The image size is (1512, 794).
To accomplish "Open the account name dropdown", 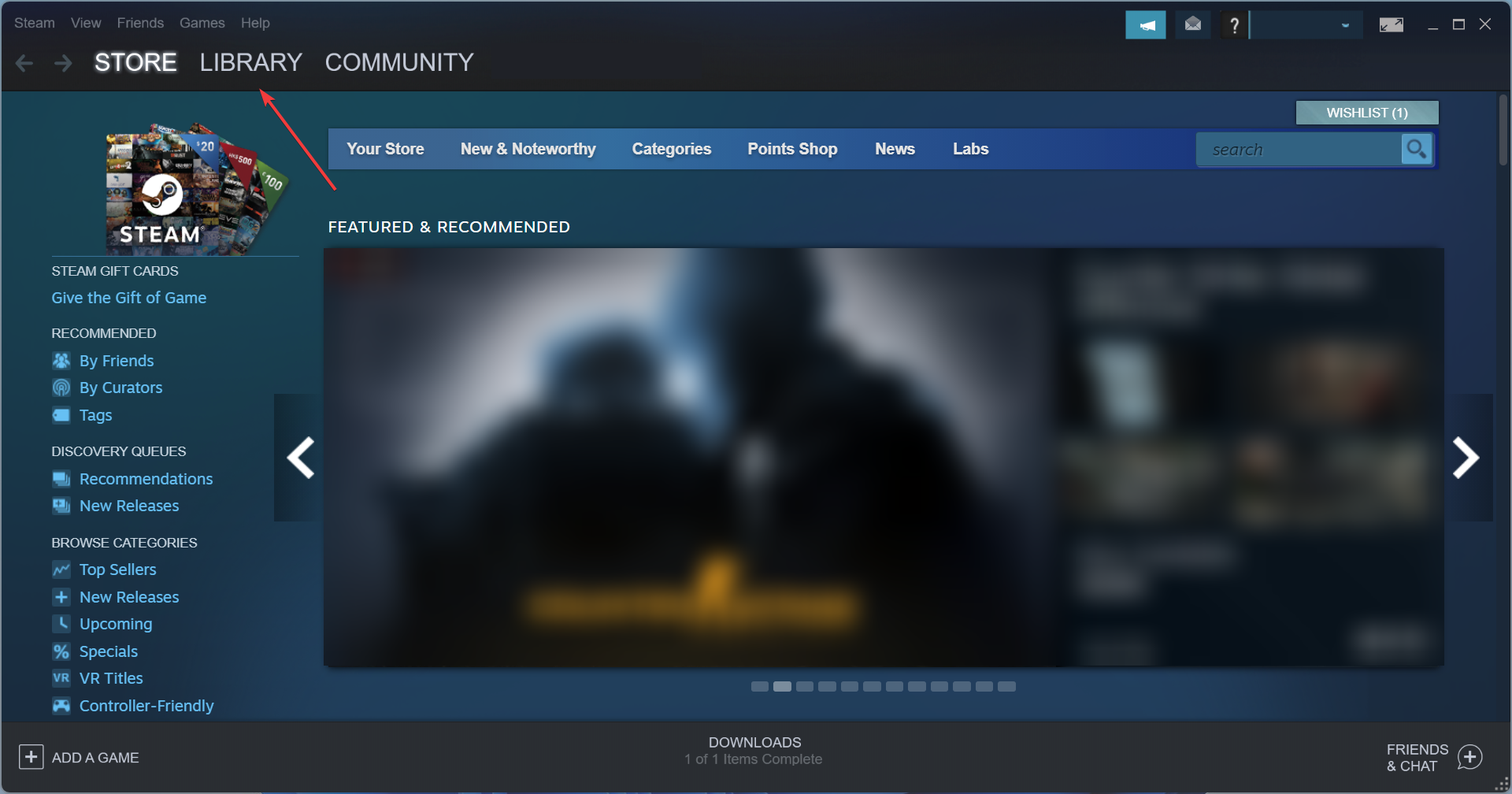I will (x=1306, y=25).
